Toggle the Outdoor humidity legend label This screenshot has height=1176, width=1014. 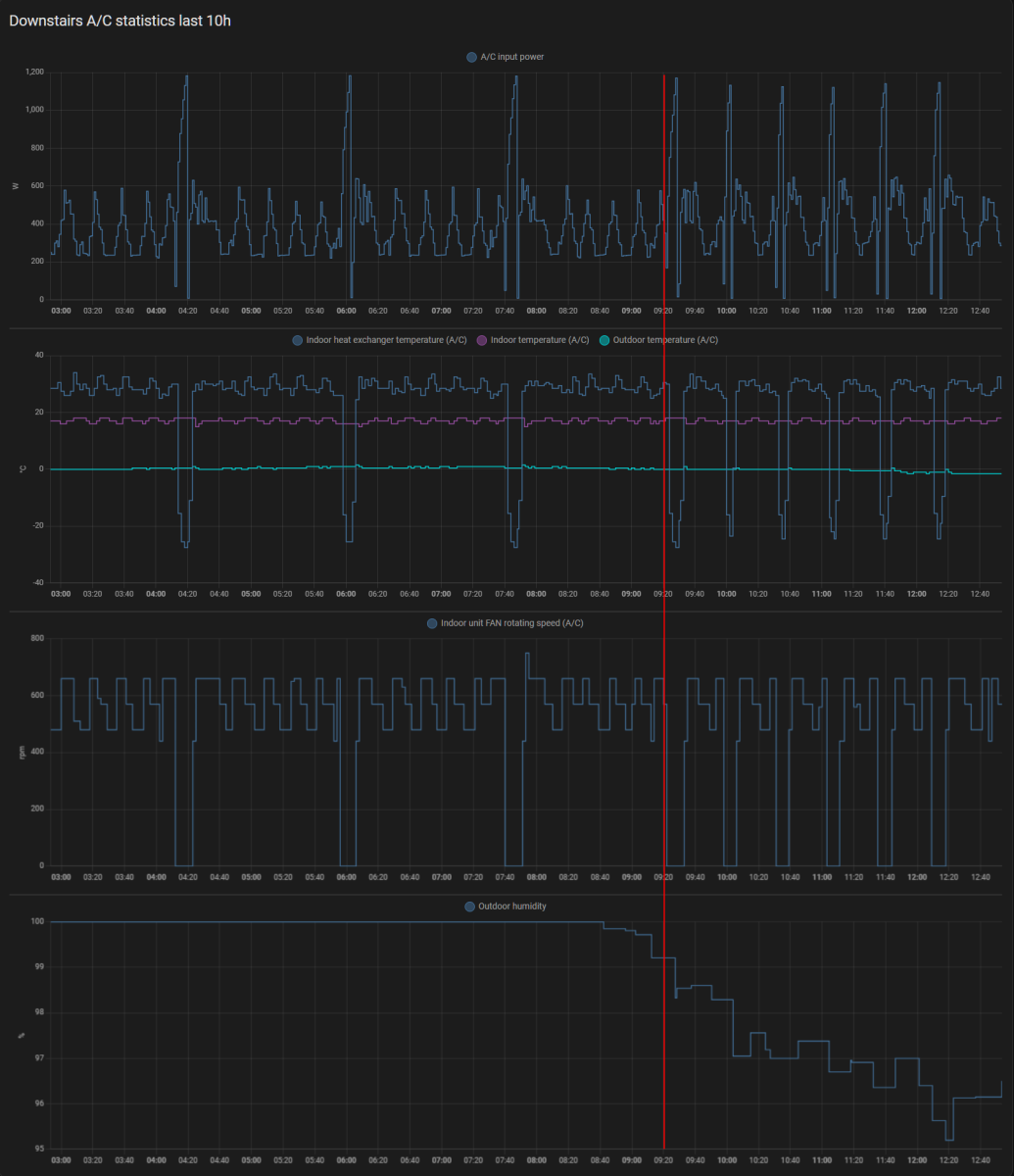512,906
